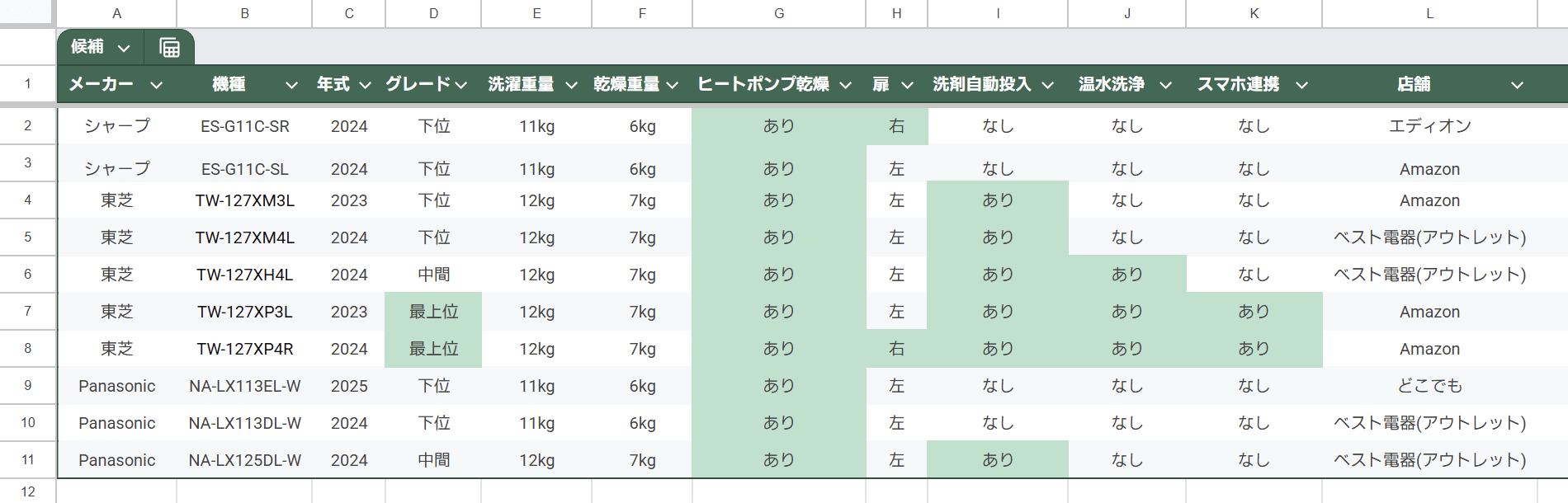Select row 7 header
1568x503 pixels.
(x=27, y=311)
